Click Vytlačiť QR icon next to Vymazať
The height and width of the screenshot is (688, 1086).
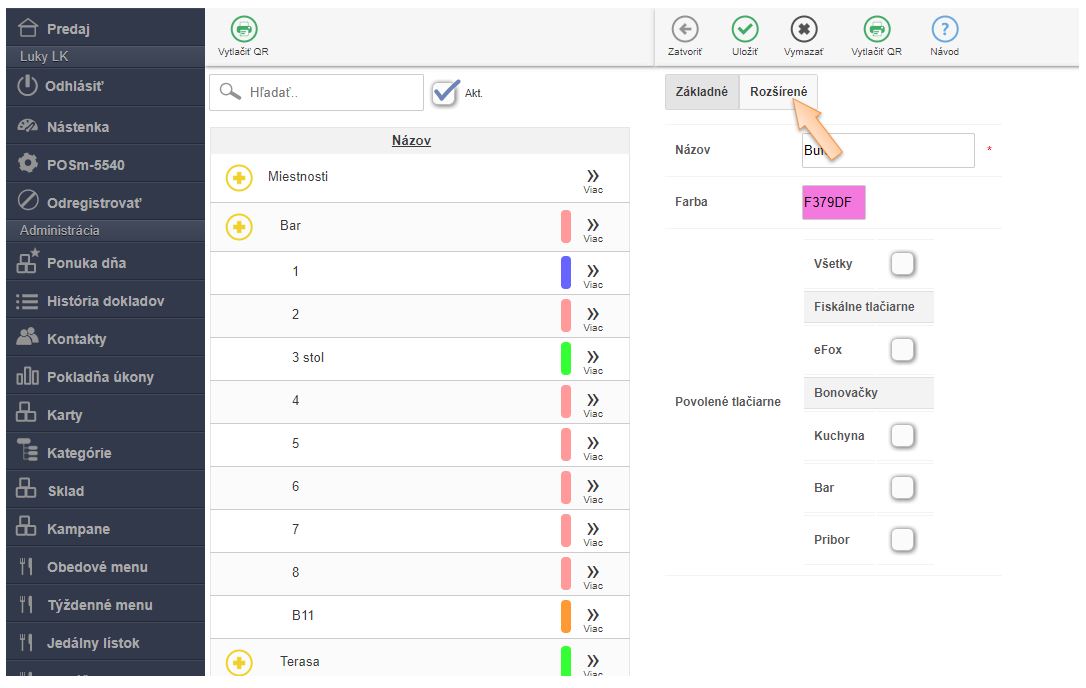[876, 30]
